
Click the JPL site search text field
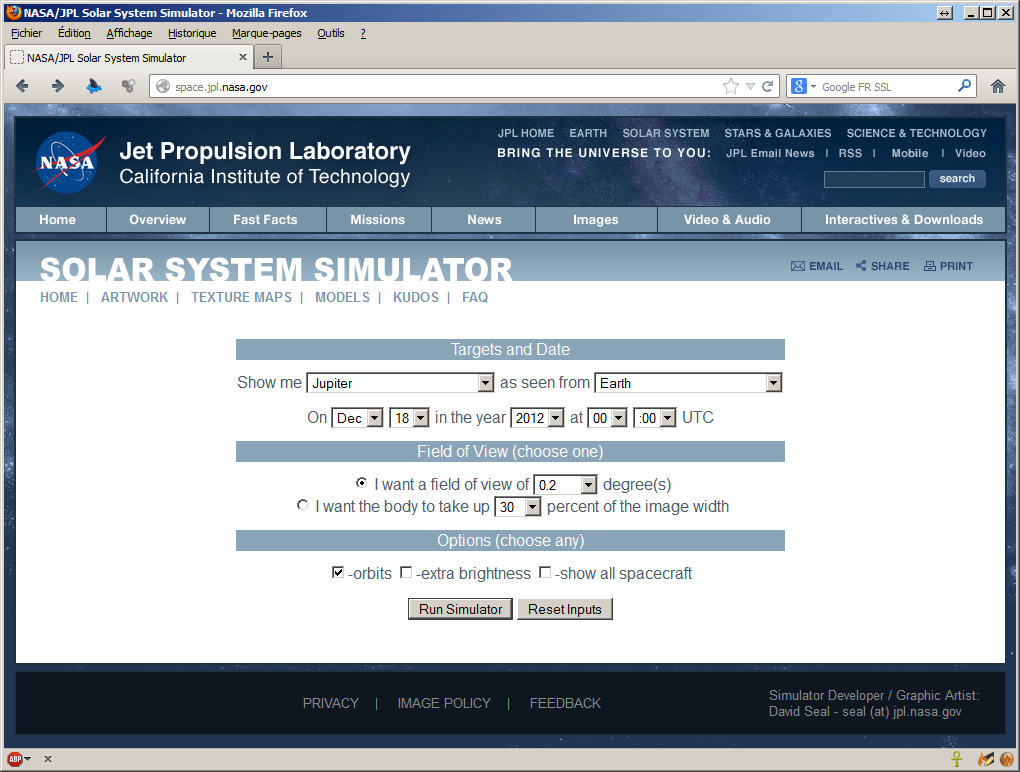point(874,179)
